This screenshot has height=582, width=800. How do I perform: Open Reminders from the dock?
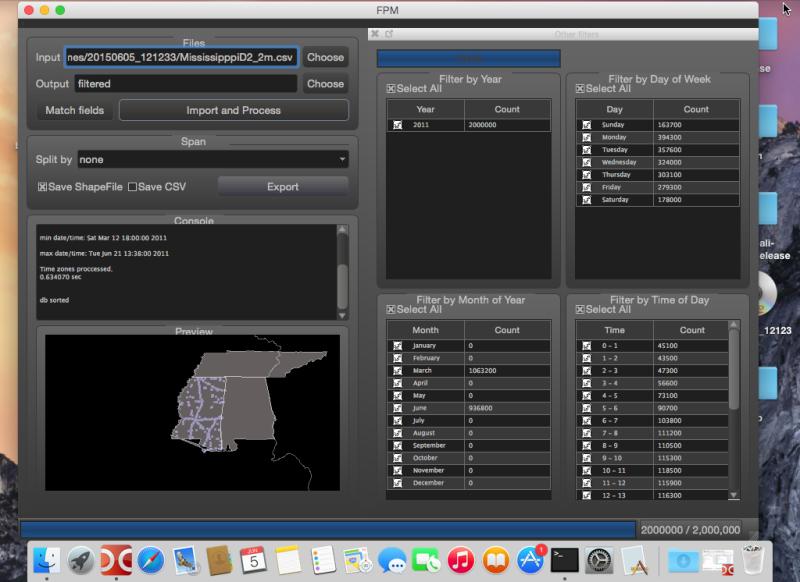point(323,560)
